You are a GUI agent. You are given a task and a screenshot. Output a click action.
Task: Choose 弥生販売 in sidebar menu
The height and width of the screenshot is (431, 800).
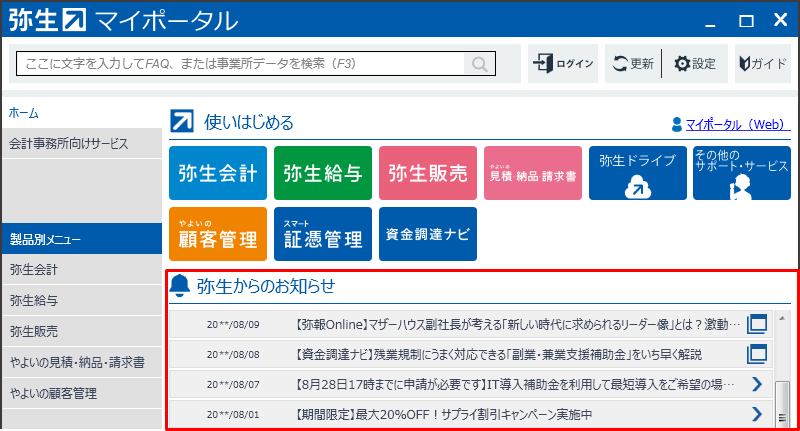click(82, 332)
